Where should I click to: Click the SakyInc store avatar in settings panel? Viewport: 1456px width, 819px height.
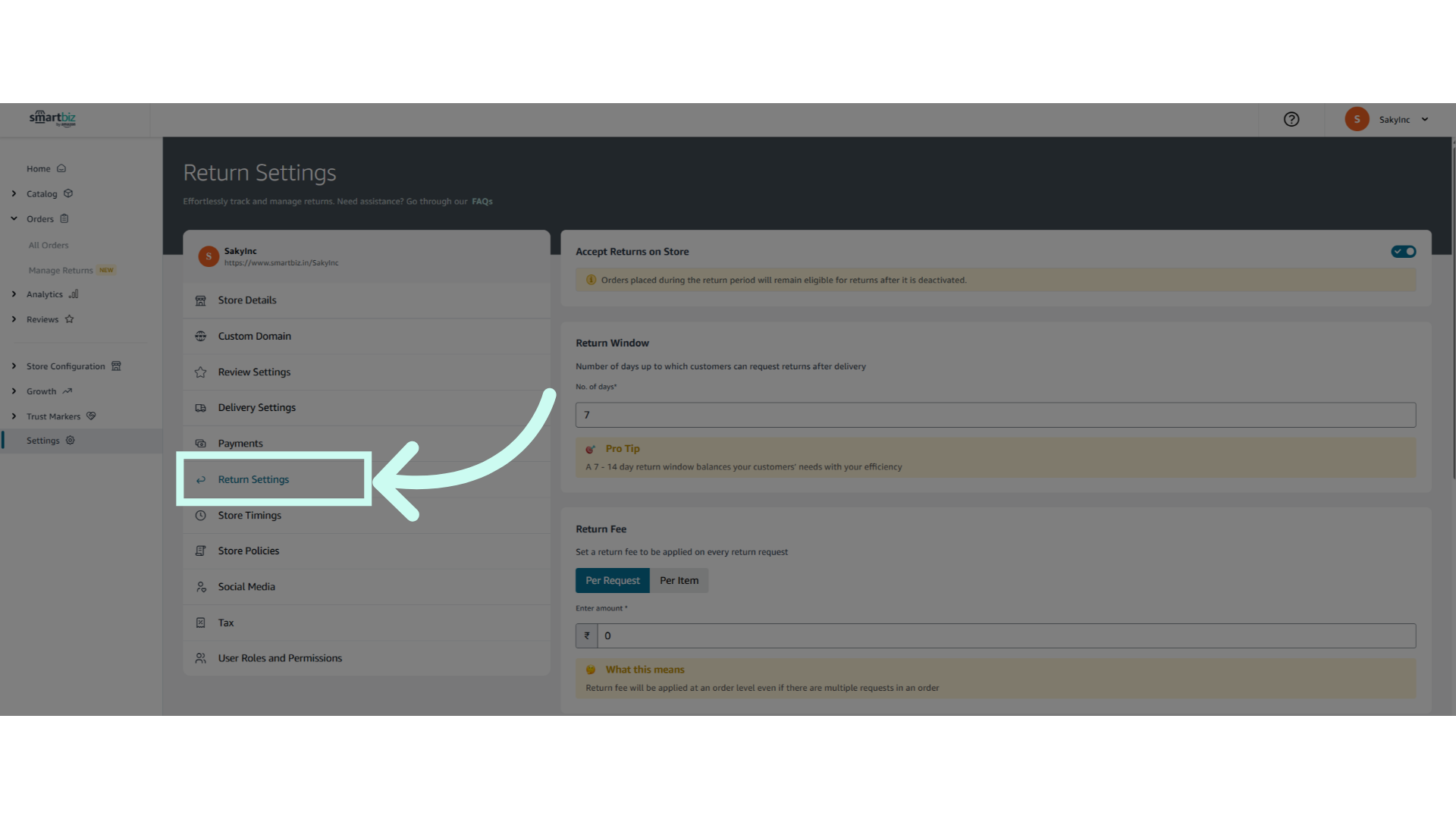[209, 256]
